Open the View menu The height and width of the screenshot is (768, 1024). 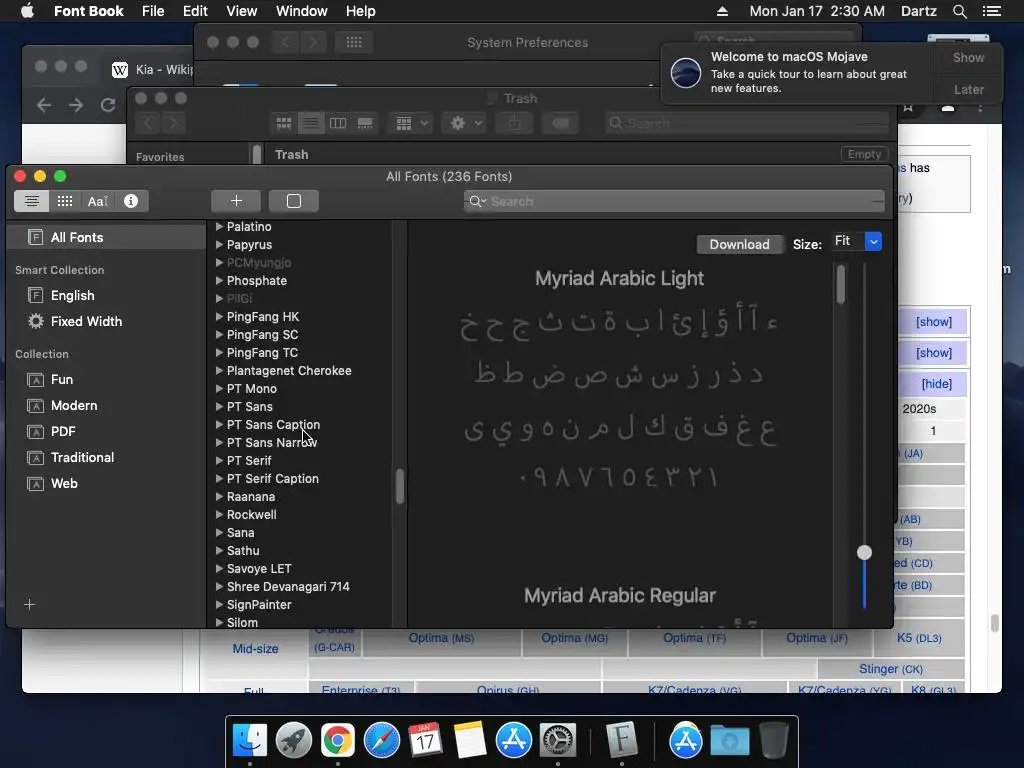[241, 11]
